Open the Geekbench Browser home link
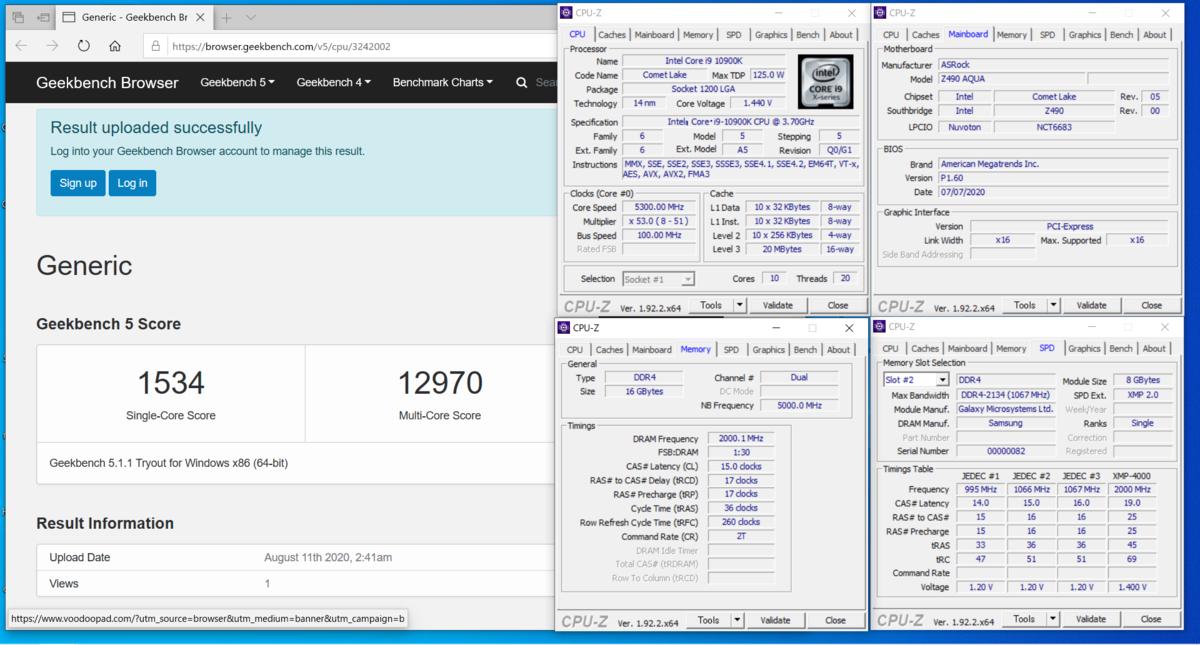The height and width of the screenshot is (645, 1200). [x=107, y=83]
